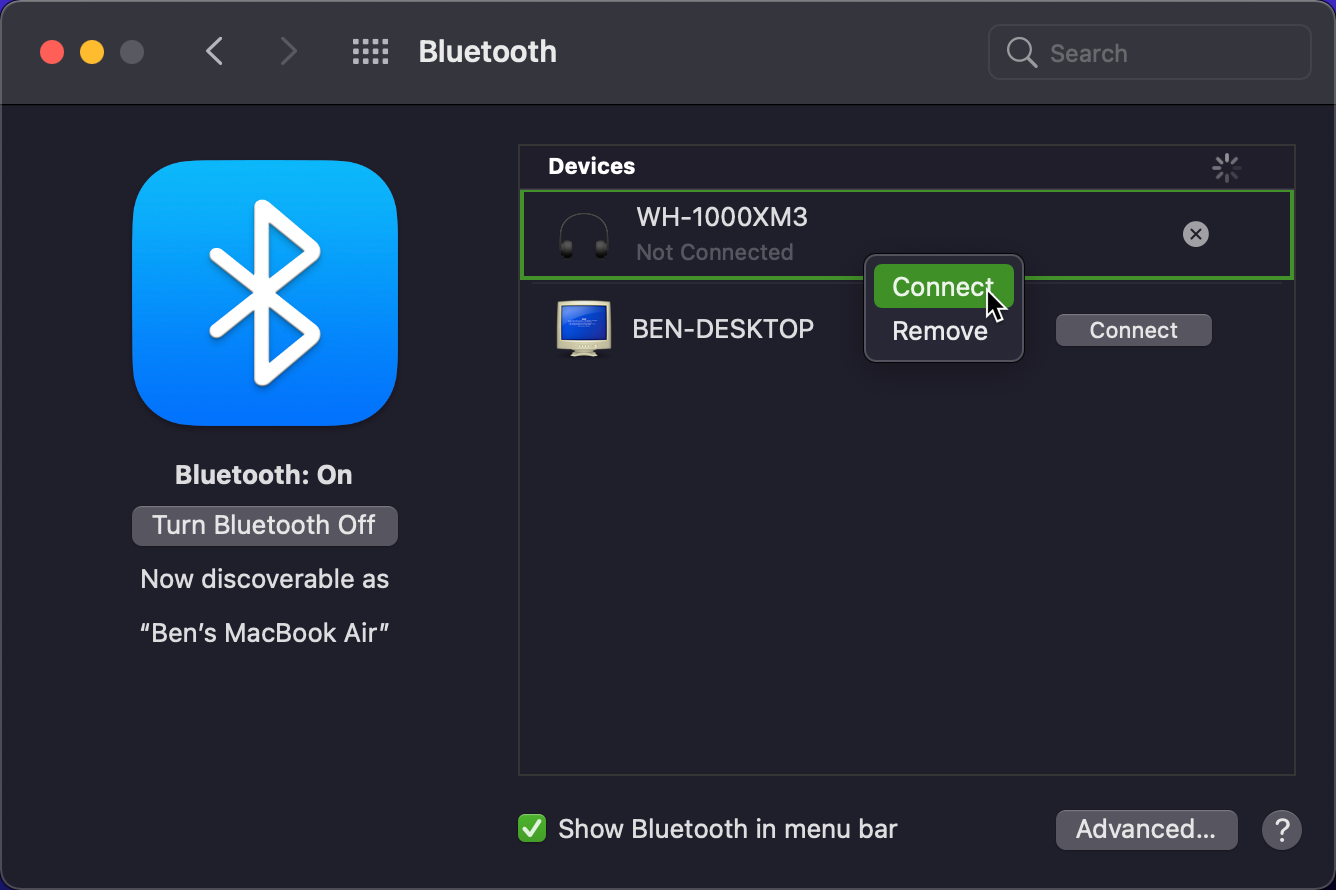Open the Show All preferences grid icon

click(x=370, y=51)
